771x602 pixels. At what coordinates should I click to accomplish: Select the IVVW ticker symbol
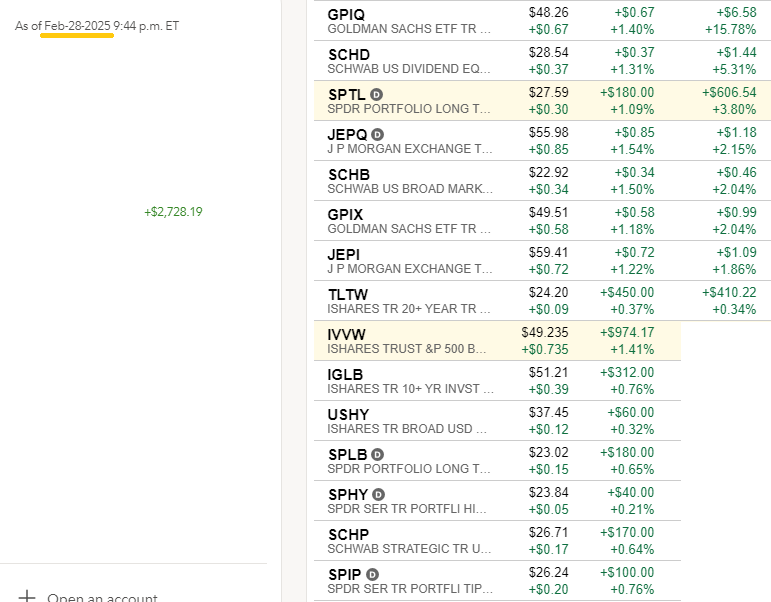[x=346, y=334]
